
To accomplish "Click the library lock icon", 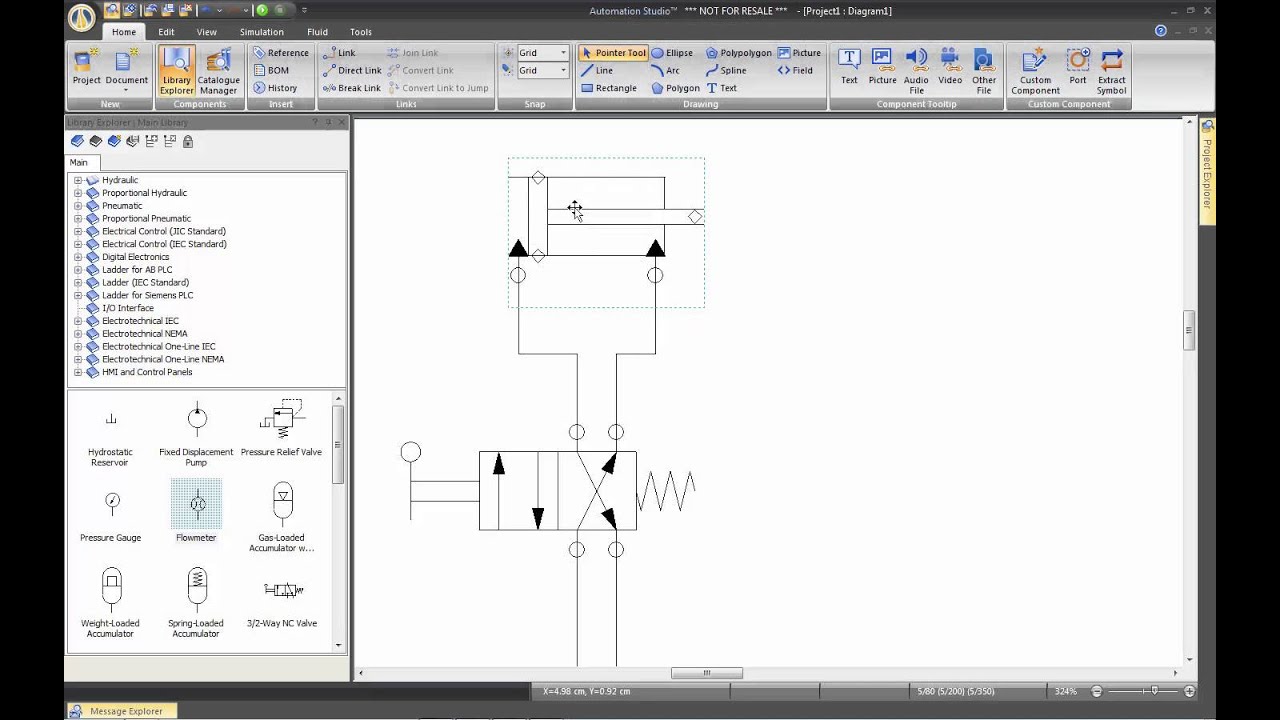I will [188, 141].
